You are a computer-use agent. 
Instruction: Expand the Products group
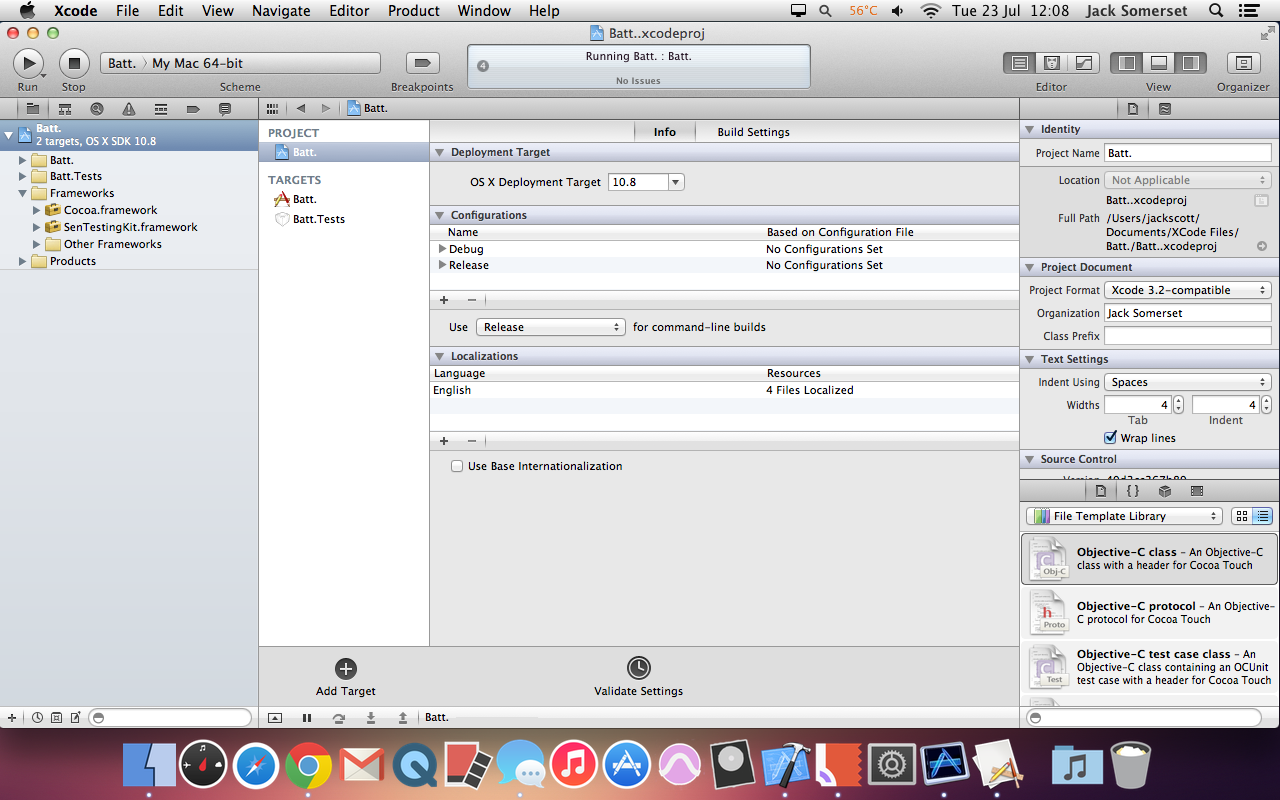click(x=23, y=261)
